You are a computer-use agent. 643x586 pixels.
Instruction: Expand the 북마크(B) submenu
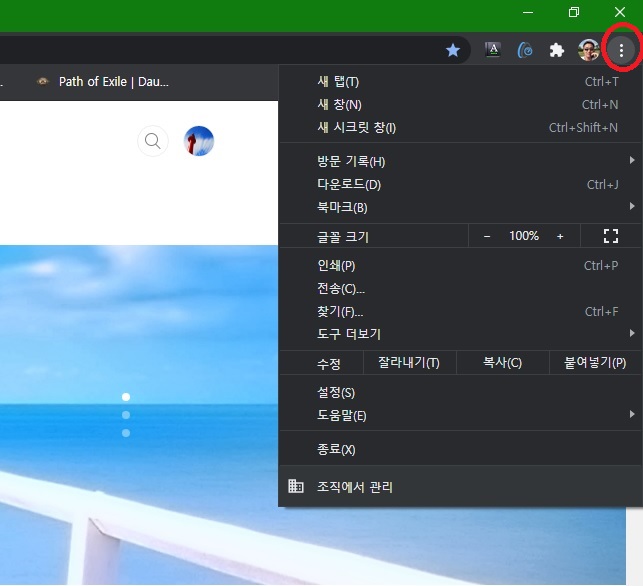coord(460,207)
